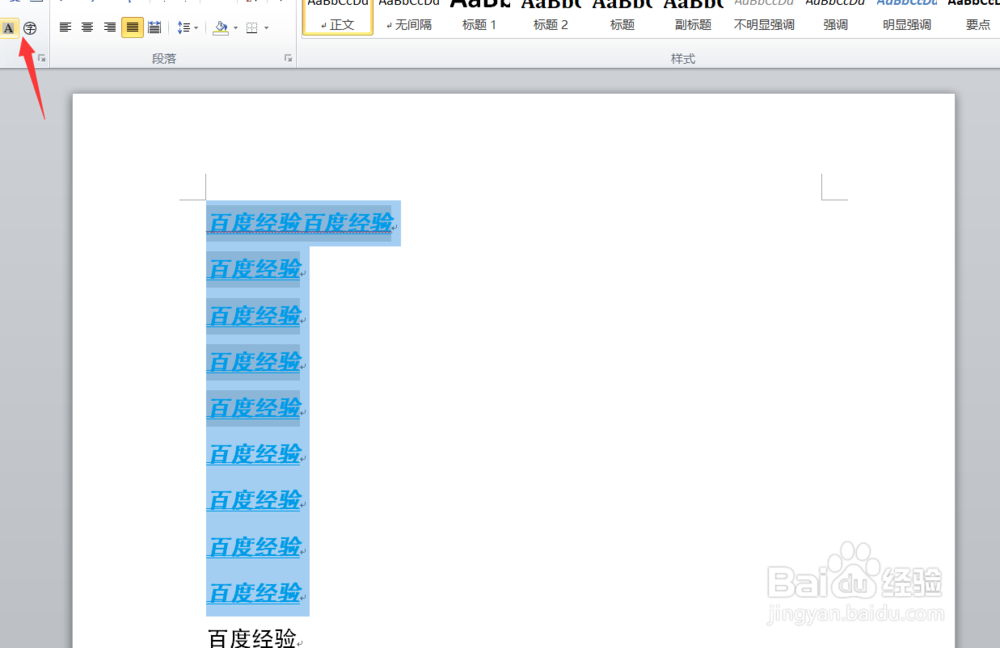Click the enclose characters icon
This screenshot has height=648, width=1000.
(x=29, y=28)
